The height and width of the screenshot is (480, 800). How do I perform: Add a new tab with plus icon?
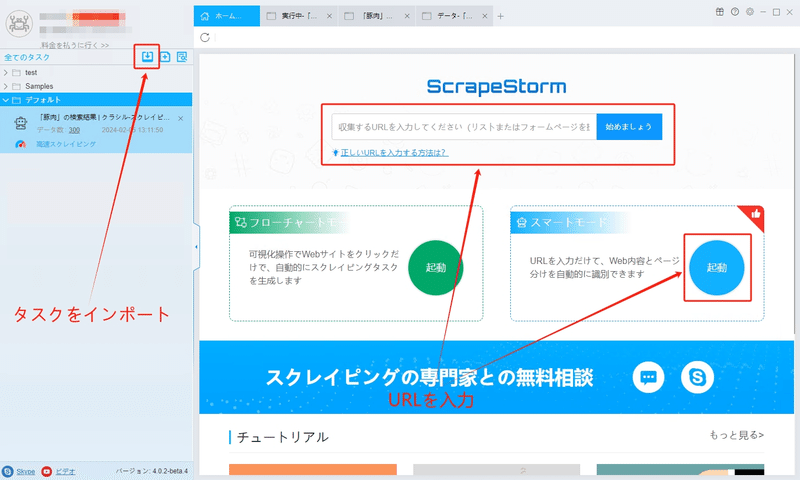point(501,16)
